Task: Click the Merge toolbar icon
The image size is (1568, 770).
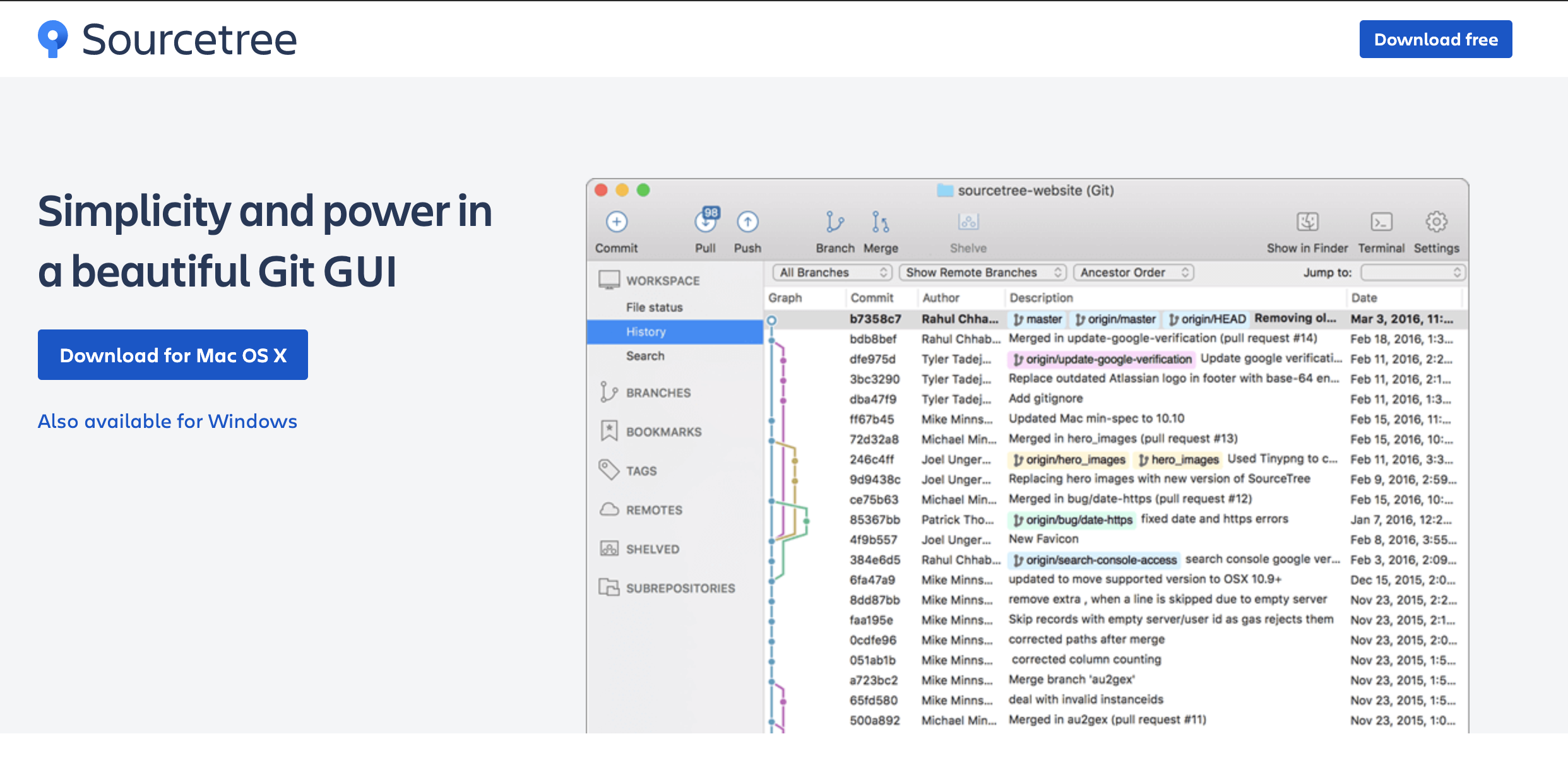Action: 881,222
